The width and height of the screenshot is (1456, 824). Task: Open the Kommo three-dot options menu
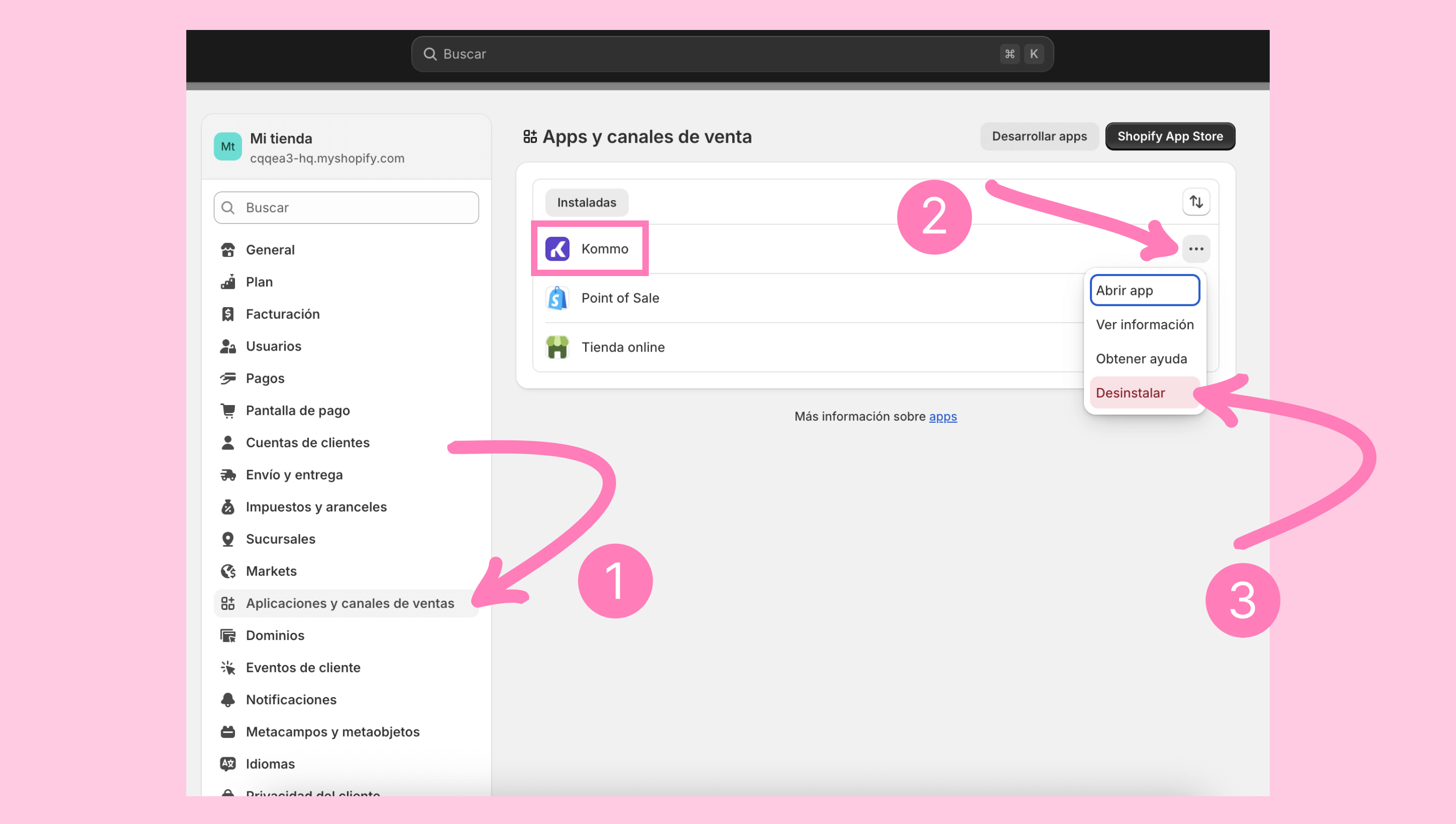pos(1196,249)
